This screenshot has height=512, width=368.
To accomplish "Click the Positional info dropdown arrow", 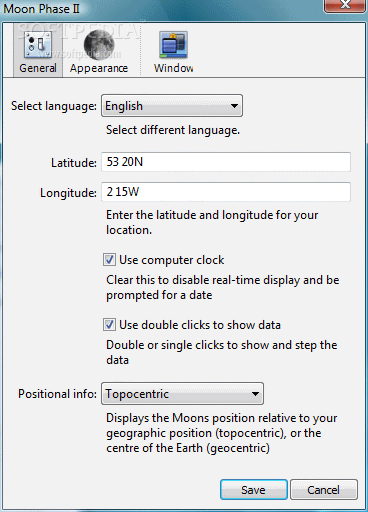I will [x=255, y=394].
